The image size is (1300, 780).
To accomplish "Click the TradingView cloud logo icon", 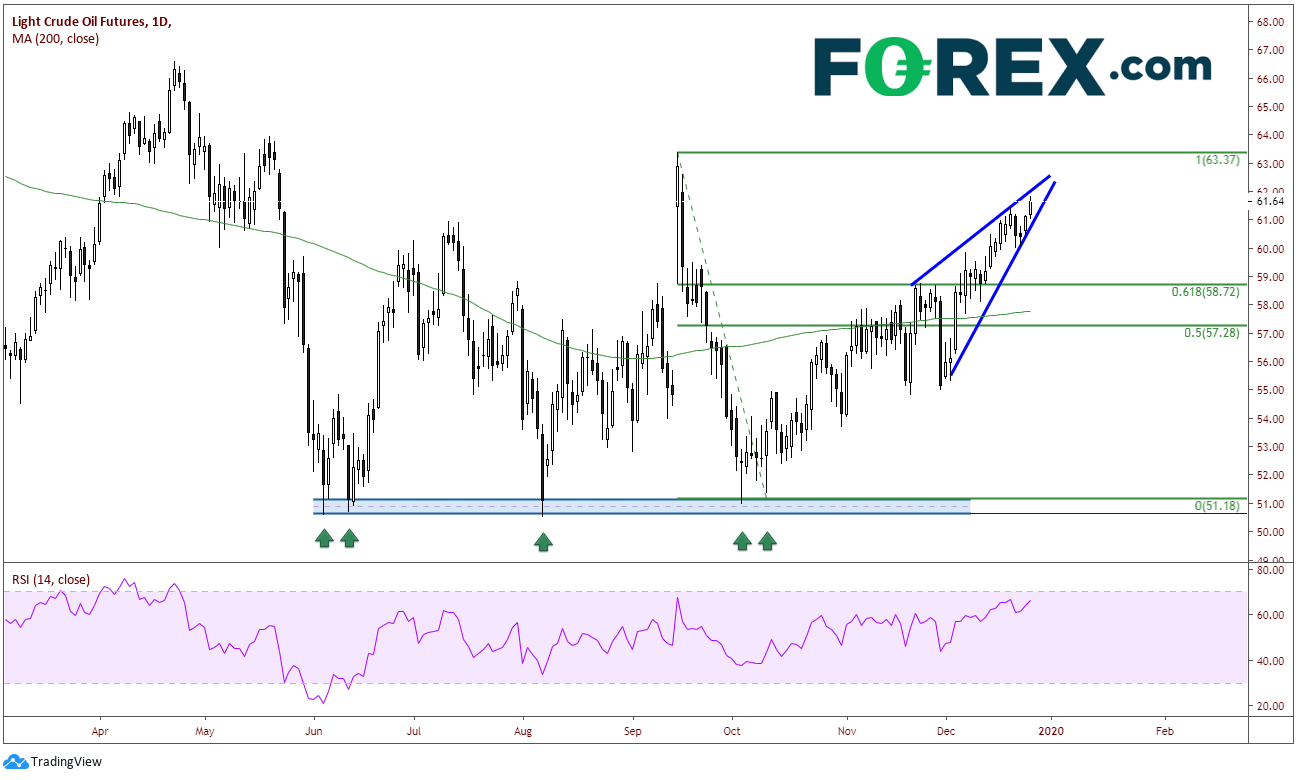I will (x=15, y=762).
